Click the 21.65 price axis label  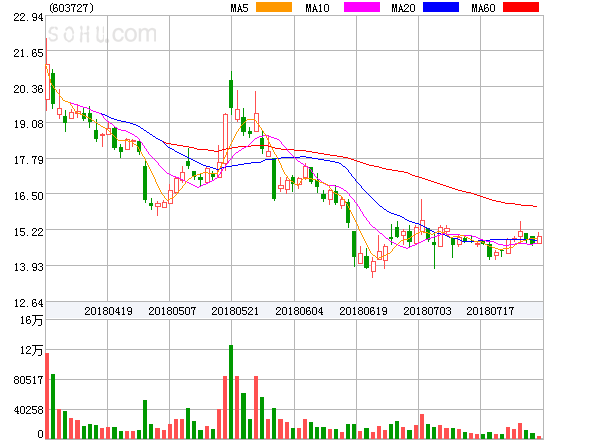point(28,53)
